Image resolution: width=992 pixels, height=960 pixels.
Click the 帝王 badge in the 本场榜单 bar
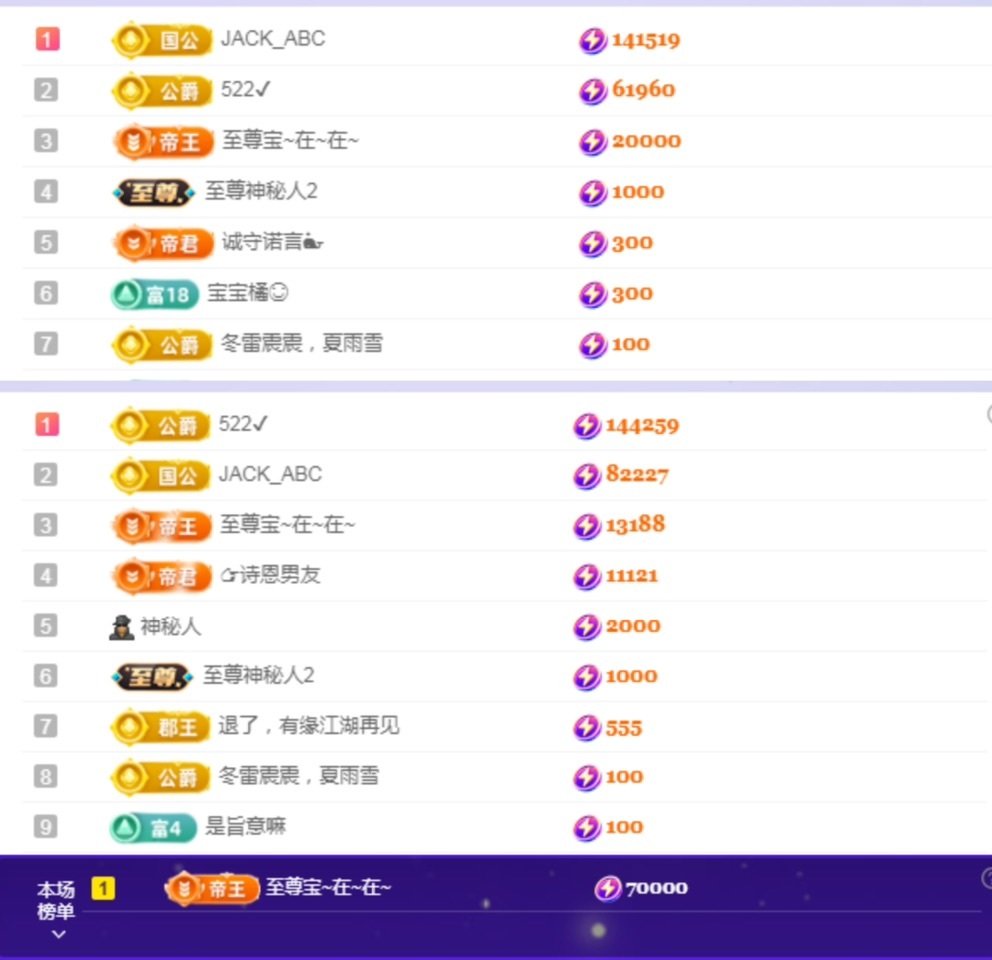212,888
